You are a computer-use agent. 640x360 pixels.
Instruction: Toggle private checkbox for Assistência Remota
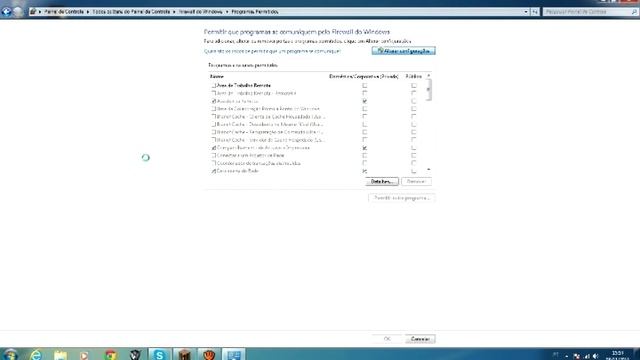coord(364,101)
